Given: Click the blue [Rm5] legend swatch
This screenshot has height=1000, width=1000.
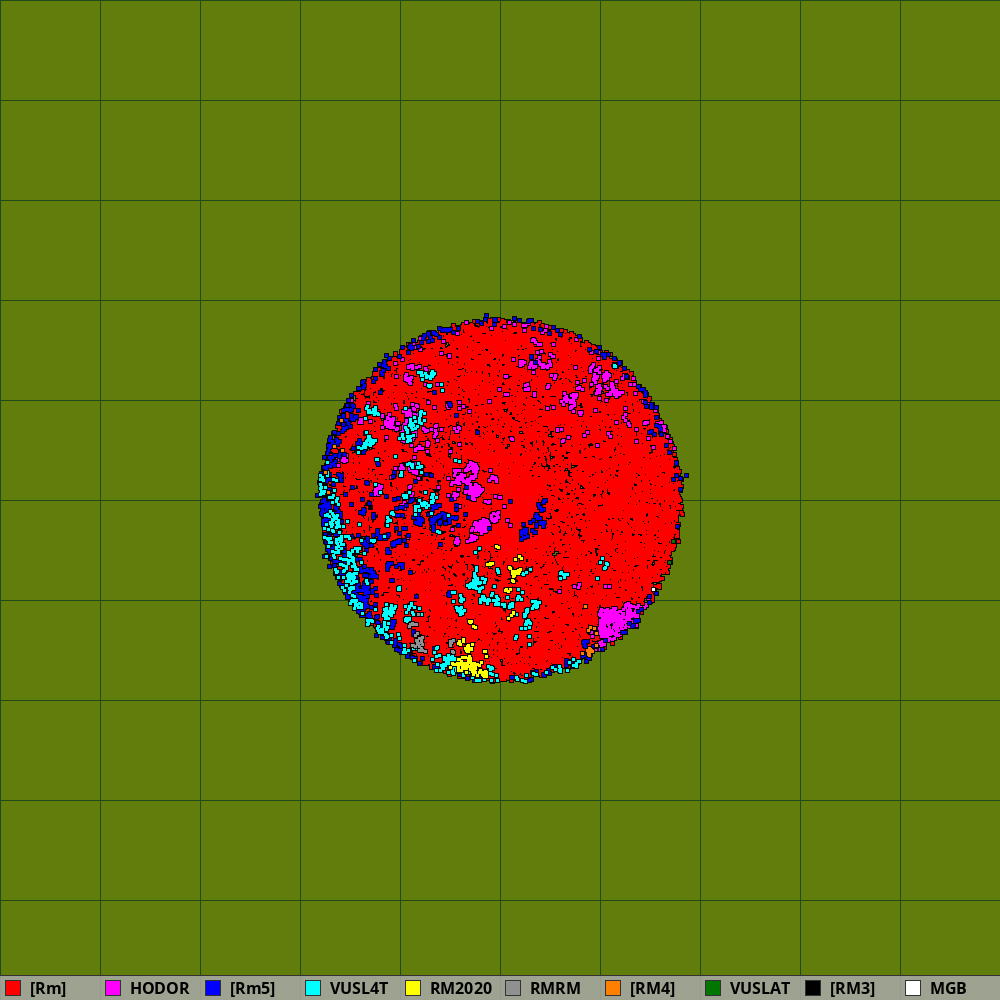Looking at the screenshot, I should click(213, 988).
